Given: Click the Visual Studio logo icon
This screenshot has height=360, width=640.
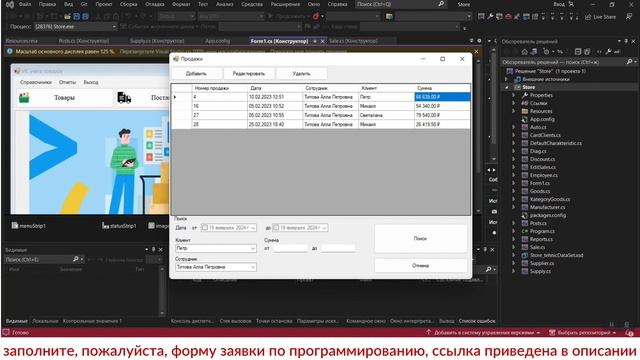Looking at the screenshot, I should point(10,4).
